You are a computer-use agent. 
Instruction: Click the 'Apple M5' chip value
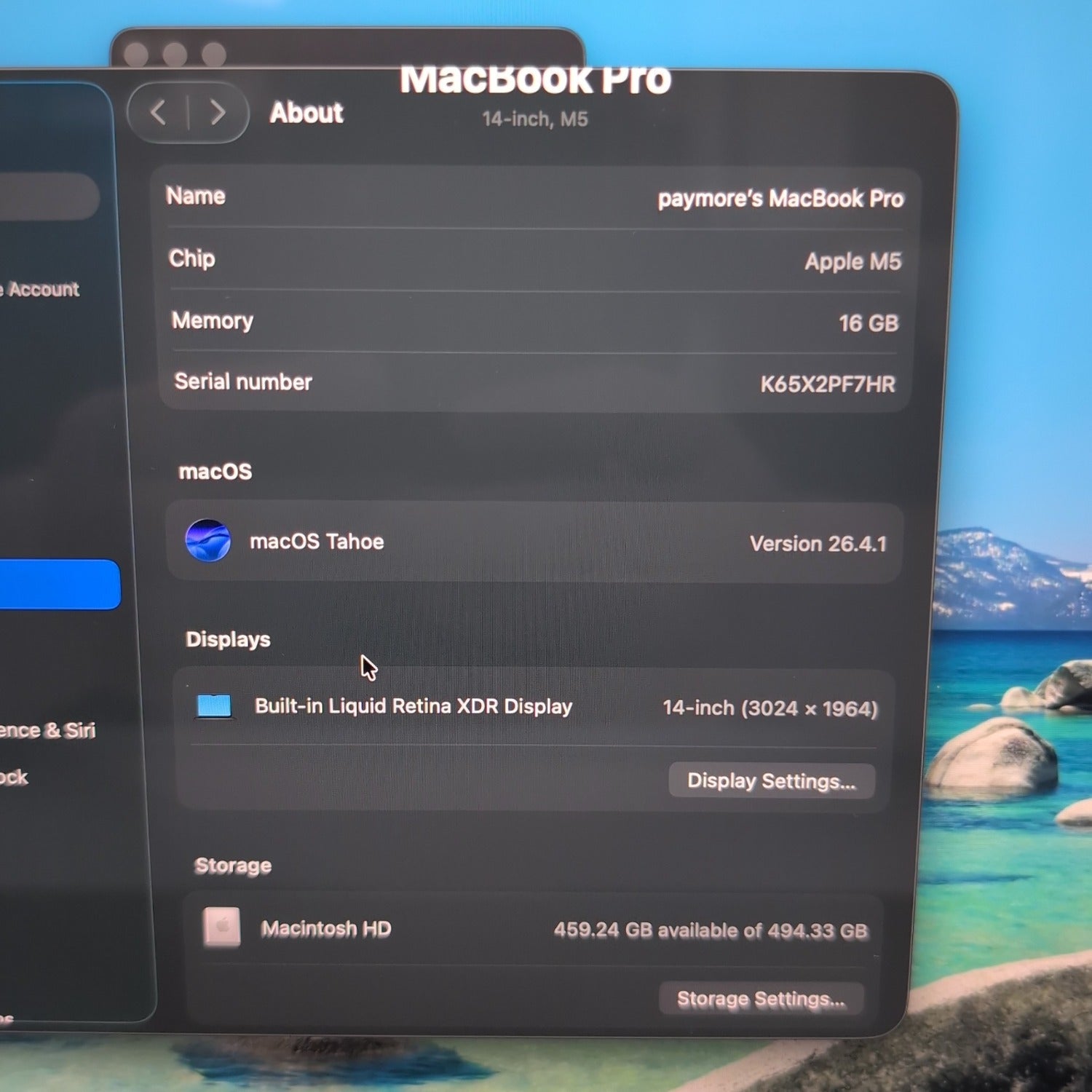(853, 261)
